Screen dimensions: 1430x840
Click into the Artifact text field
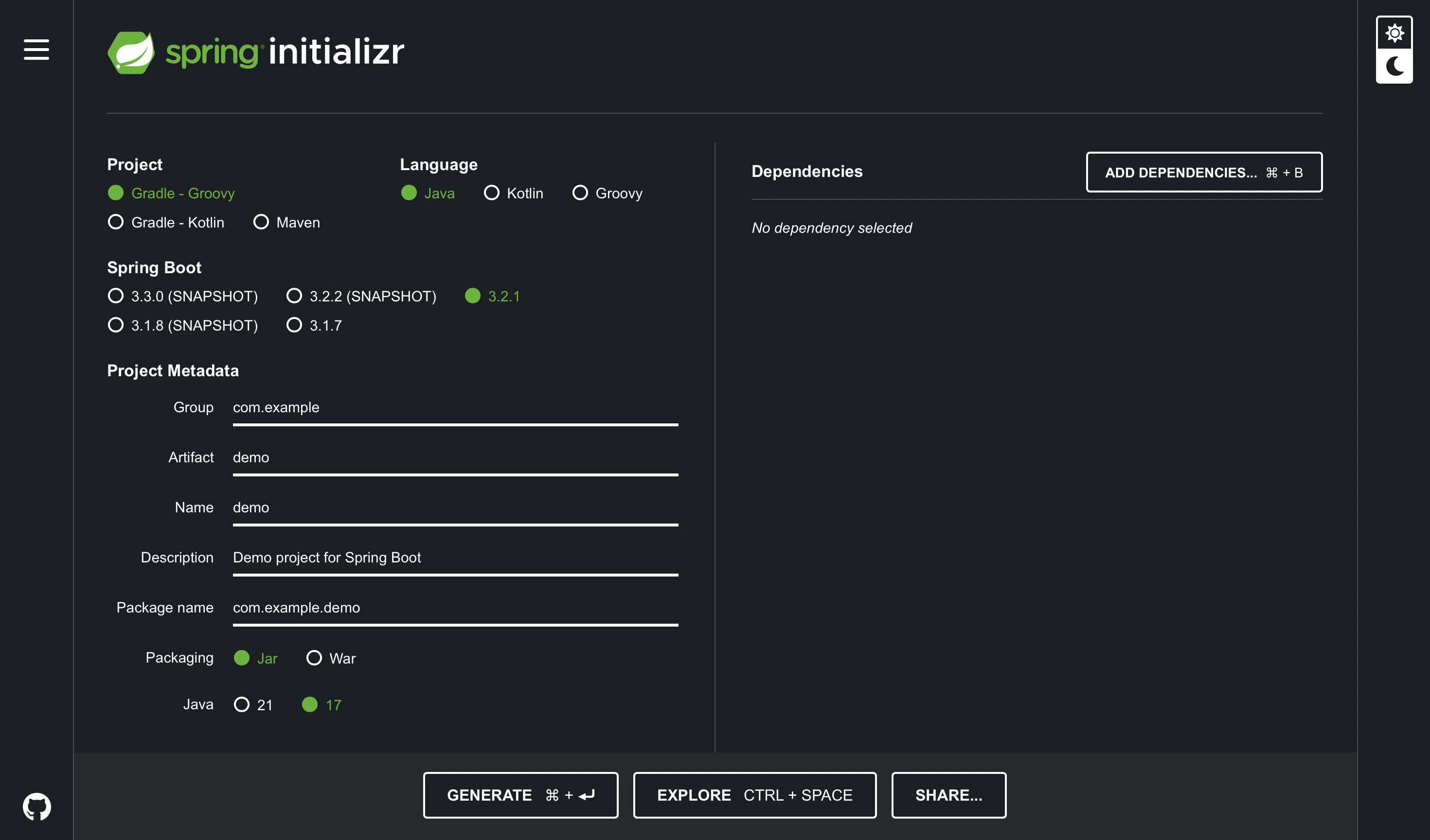[455, 457]
